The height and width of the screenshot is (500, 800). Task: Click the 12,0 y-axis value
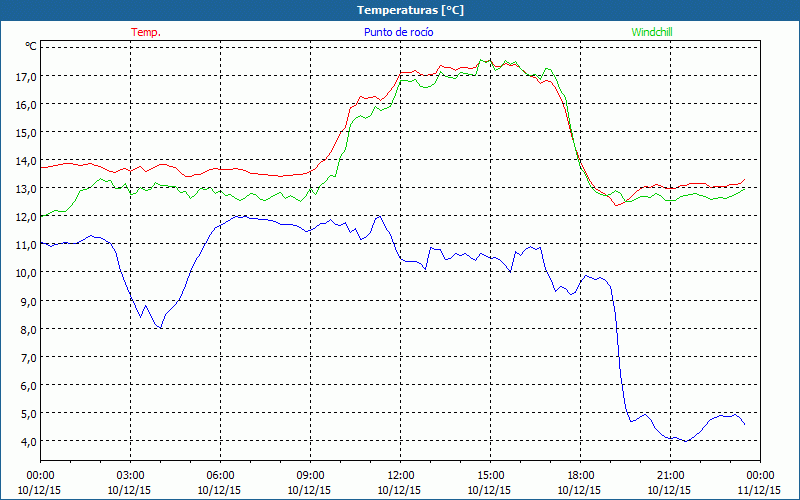click(x=27, y=217)
